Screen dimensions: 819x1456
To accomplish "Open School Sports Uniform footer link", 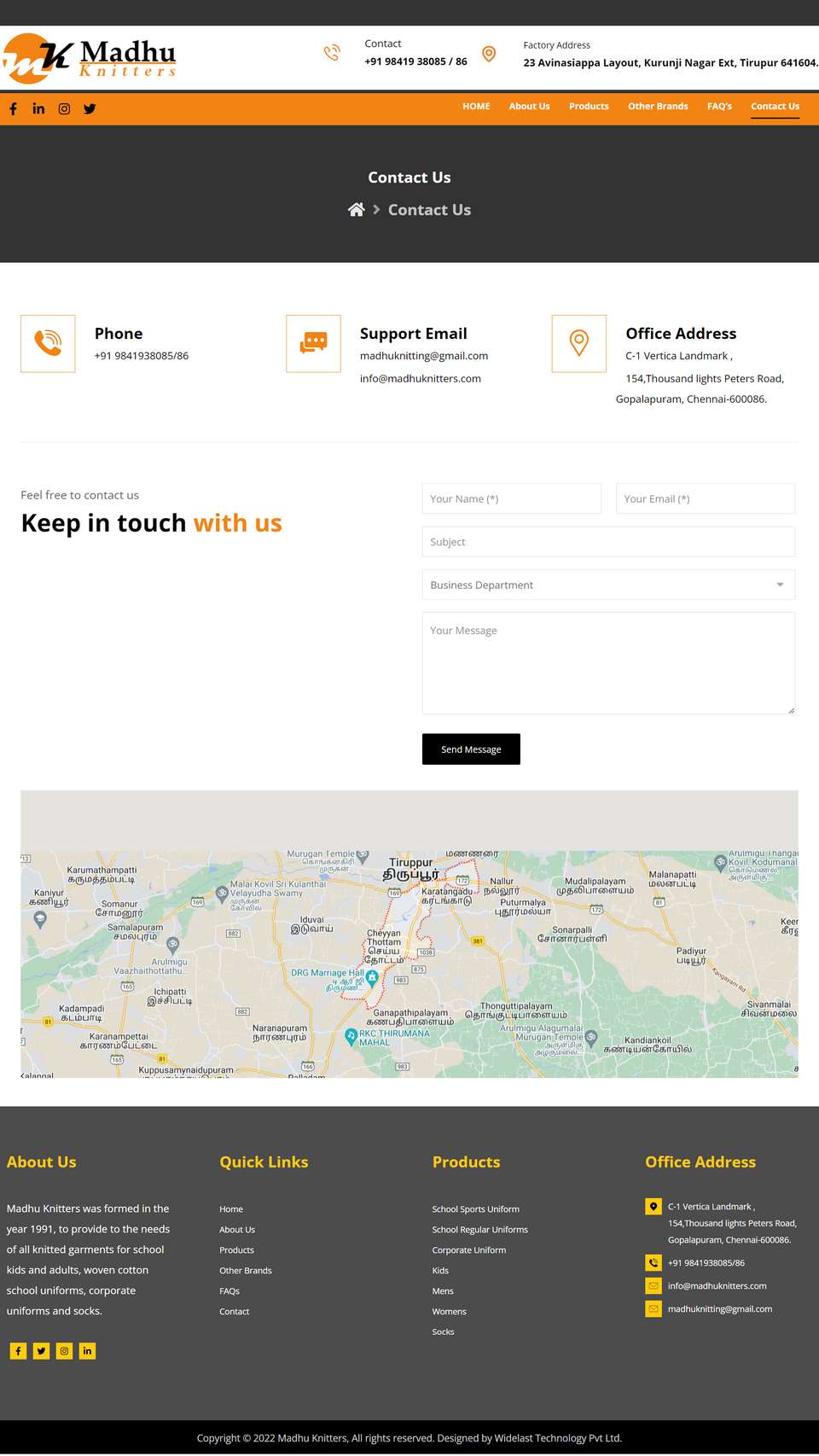I will [475, 1209].
